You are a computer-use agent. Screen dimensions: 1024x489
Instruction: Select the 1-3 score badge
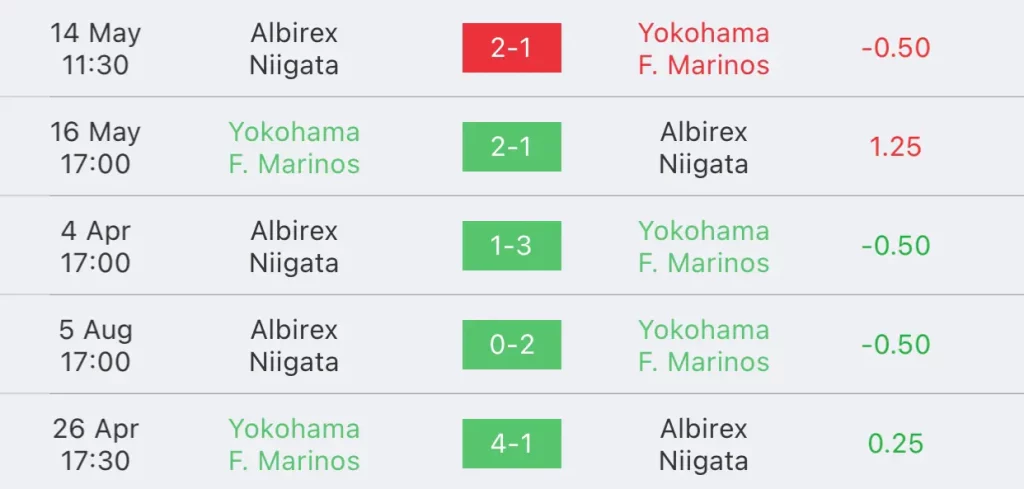point(511,245)
